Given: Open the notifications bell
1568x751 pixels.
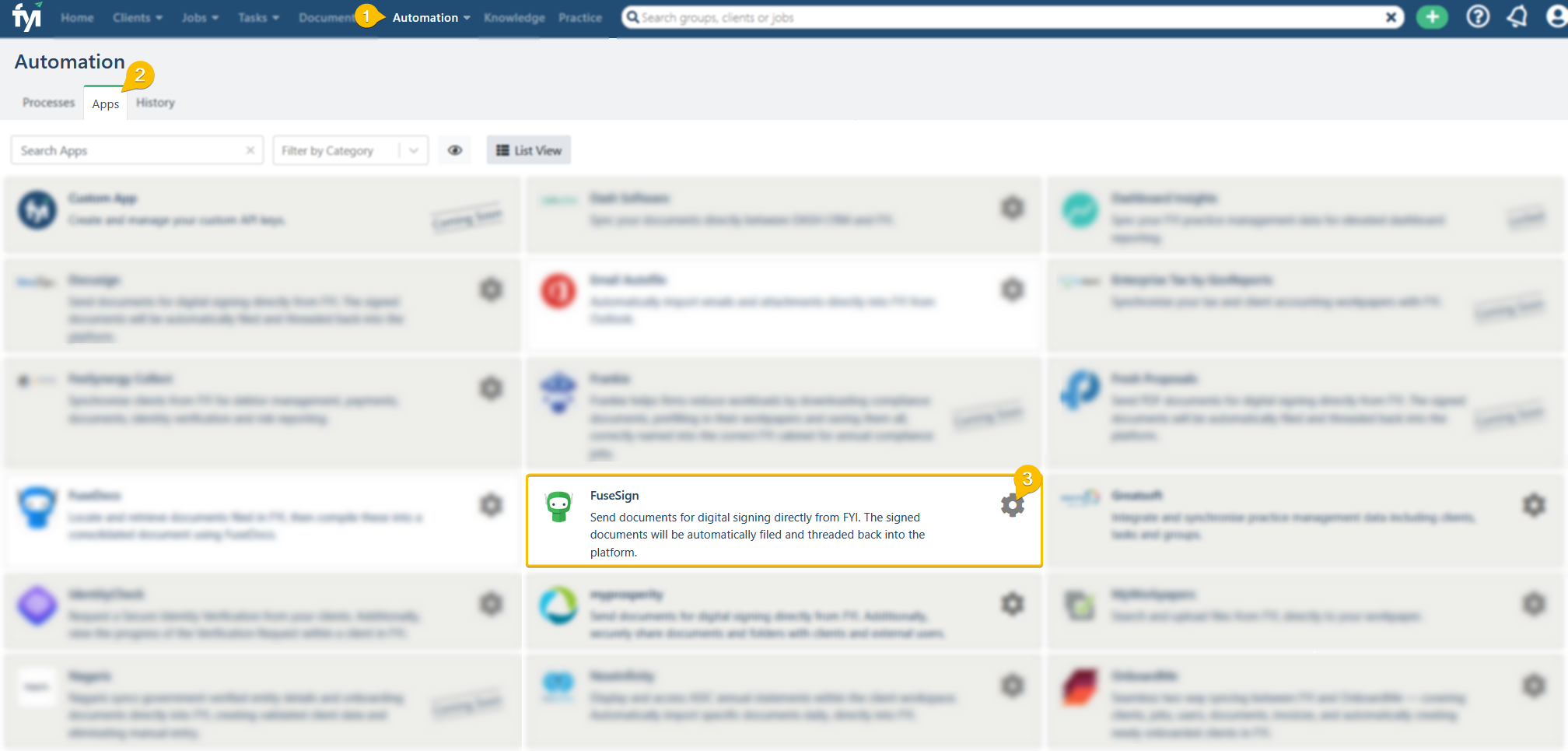Looking at the screenshot, I should [x=1517, y=17].
